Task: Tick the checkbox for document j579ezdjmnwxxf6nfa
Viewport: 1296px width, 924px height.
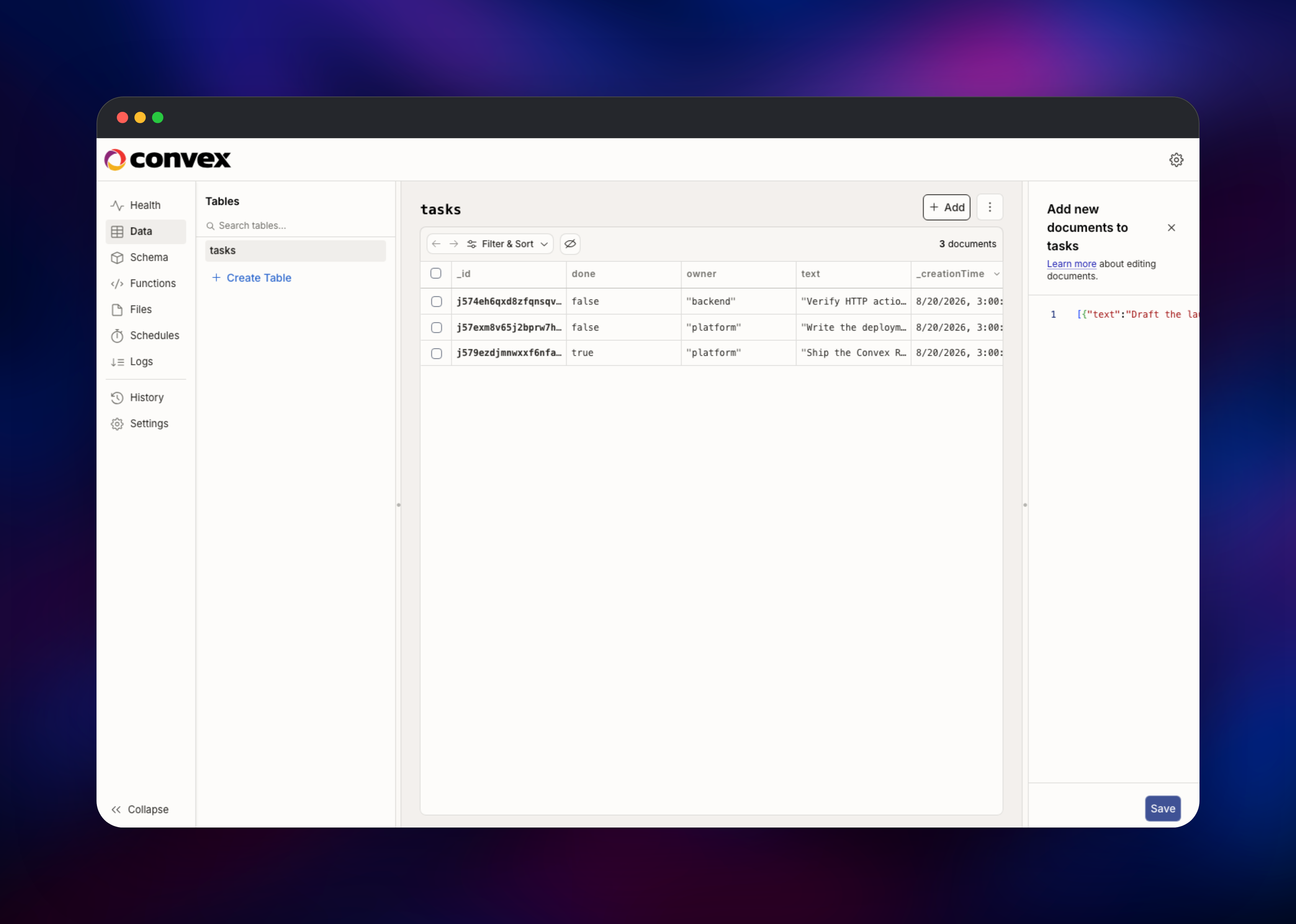Action: pyautogui.click(x=436, y=353)
